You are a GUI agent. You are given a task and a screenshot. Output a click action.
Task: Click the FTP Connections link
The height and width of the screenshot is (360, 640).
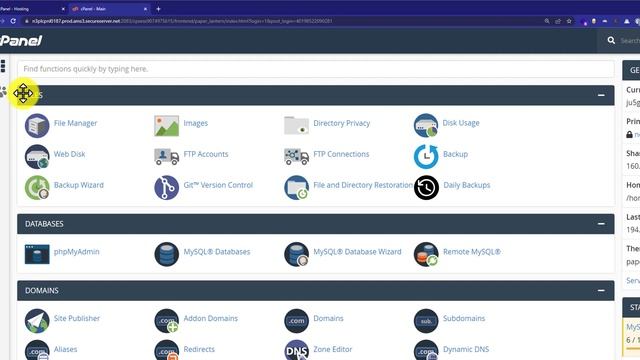click(x=341, y=154)
